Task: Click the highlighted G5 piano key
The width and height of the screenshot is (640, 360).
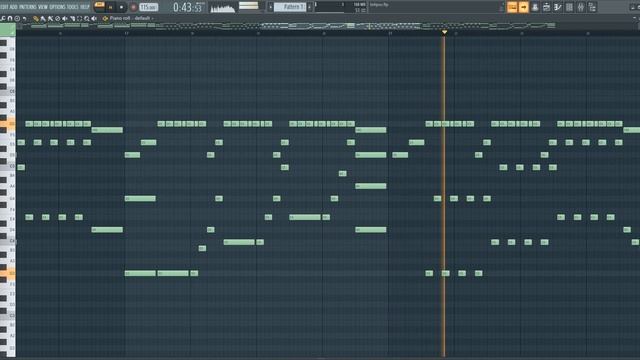Action: coord(8,124)
